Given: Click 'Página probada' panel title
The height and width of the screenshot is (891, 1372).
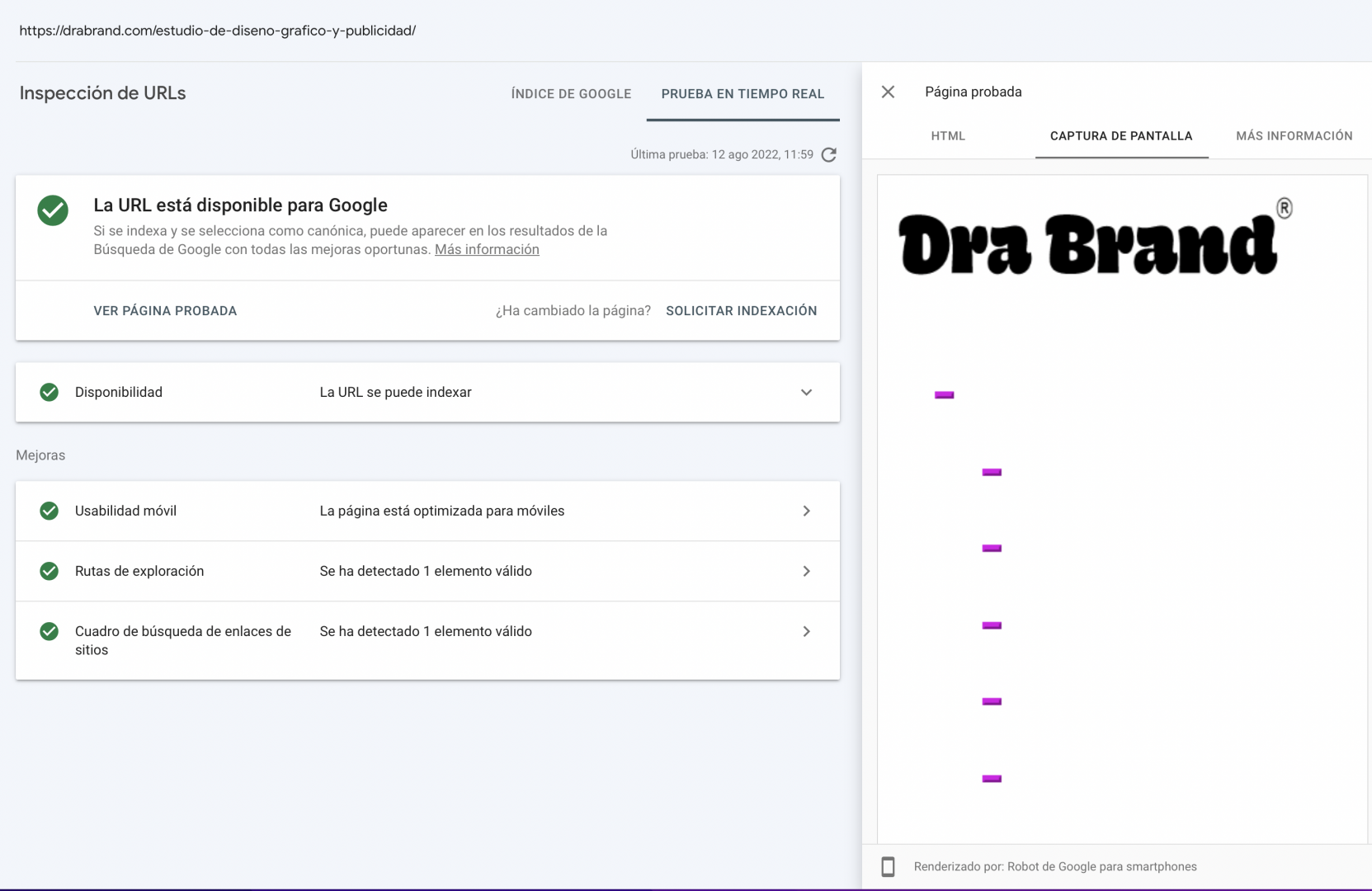Looking at the screenshot, I should tap(973, 92).
